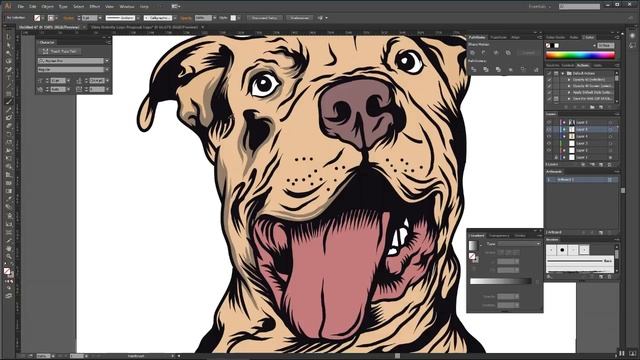640x360 pixels.
Task: Click the search field at top right
Action: tap(580, 7)
